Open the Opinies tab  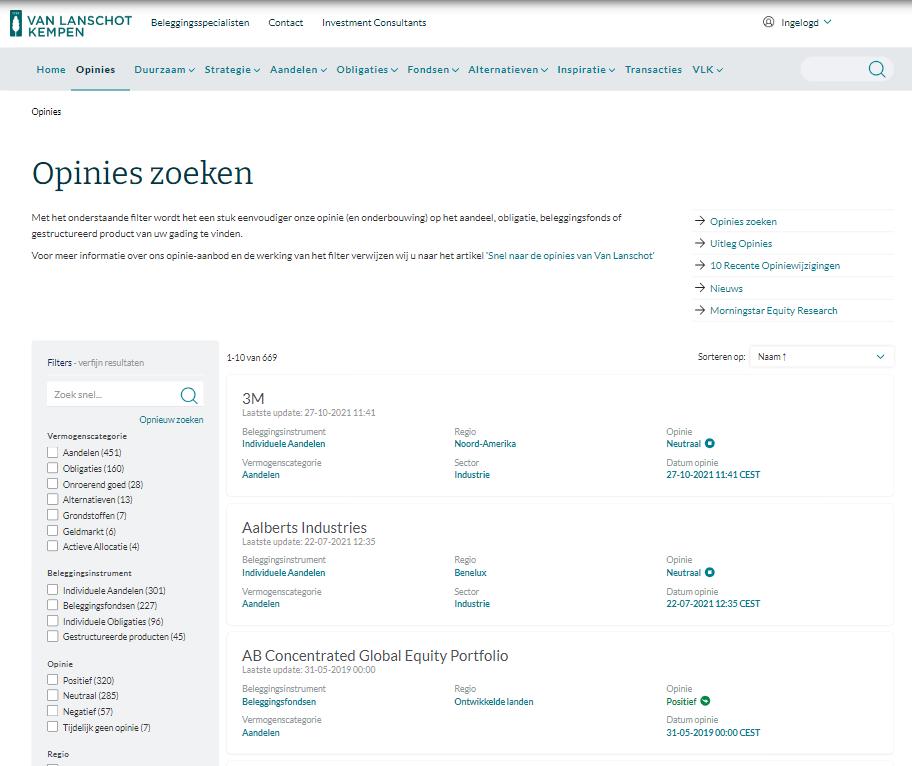pos(95,70)
